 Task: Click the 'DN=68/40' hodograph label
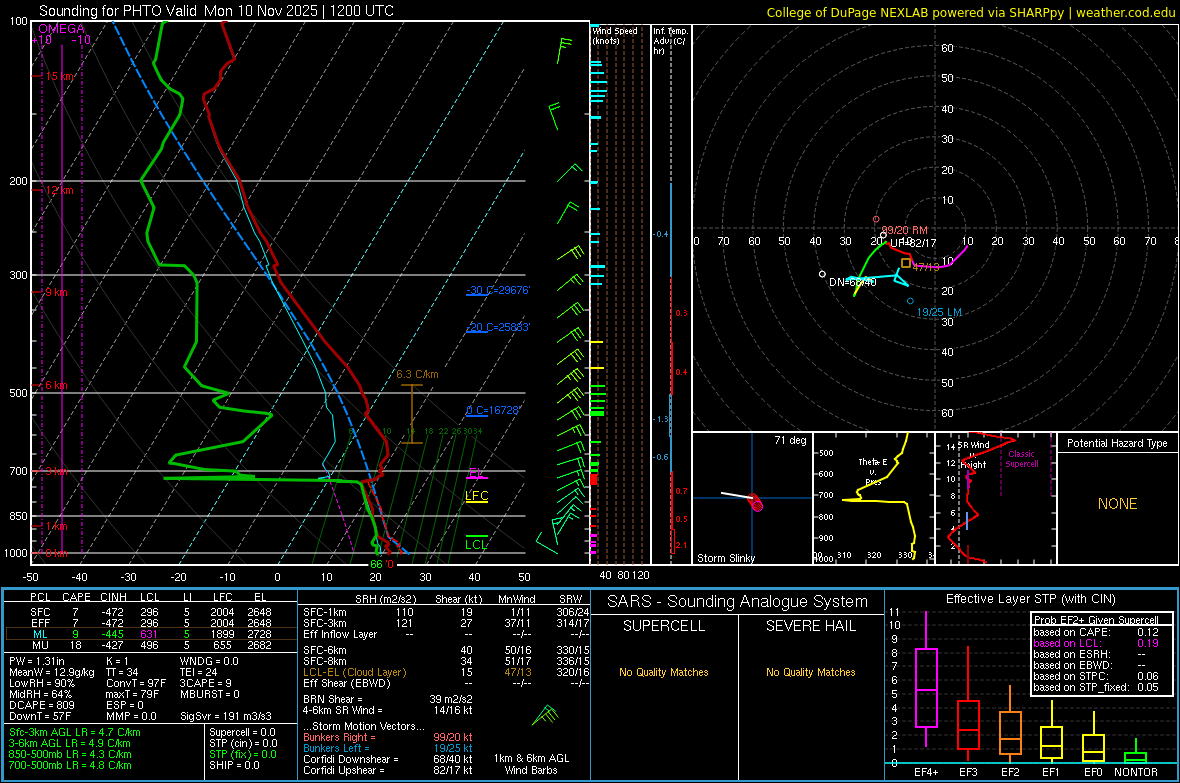click(853, 282)
